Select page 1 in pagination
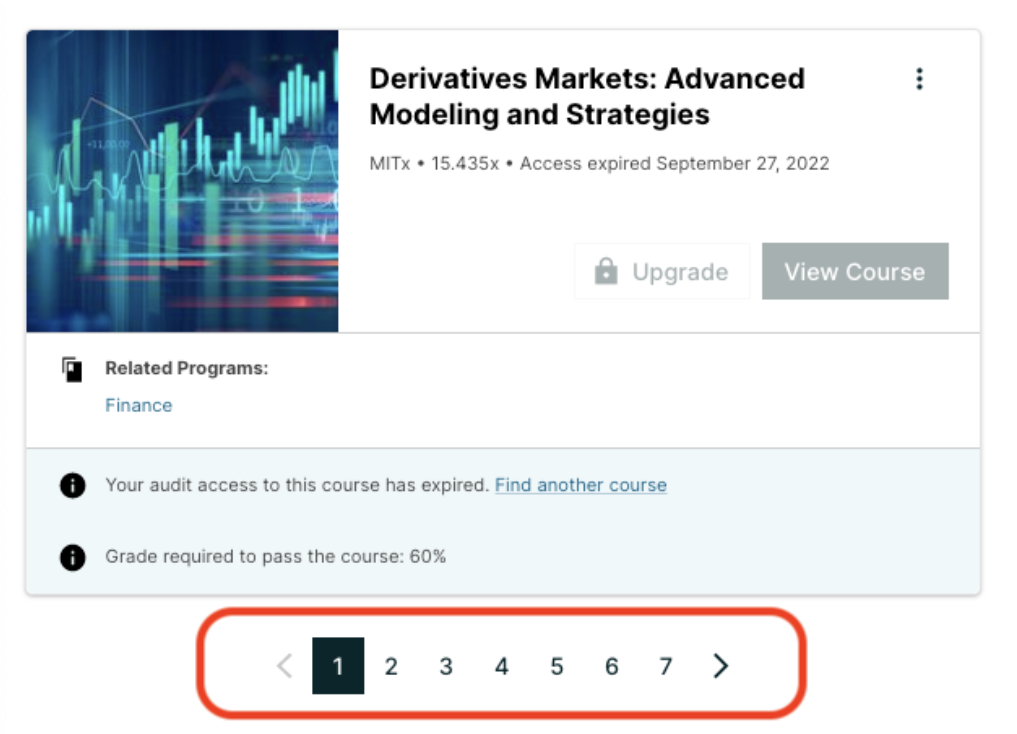The image size is (1017, 734). pos(338,666)
